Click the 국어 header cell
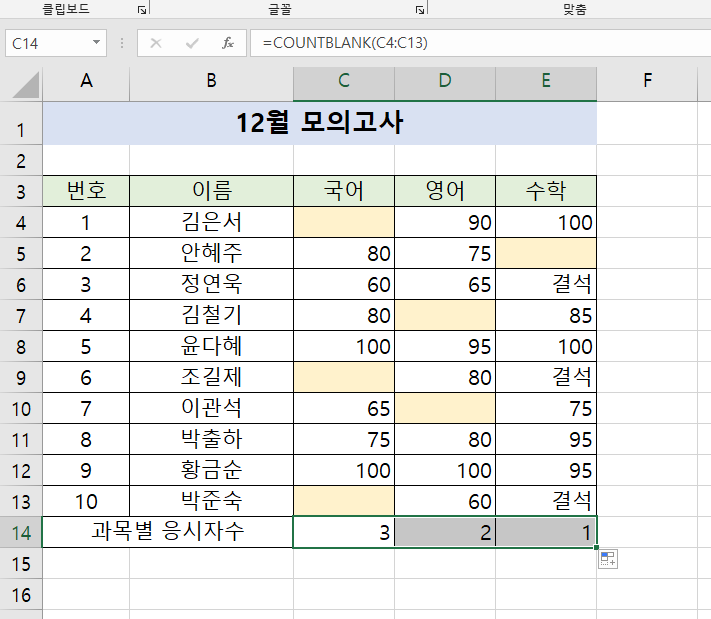 pyautogui.click(x=344, y=191)
